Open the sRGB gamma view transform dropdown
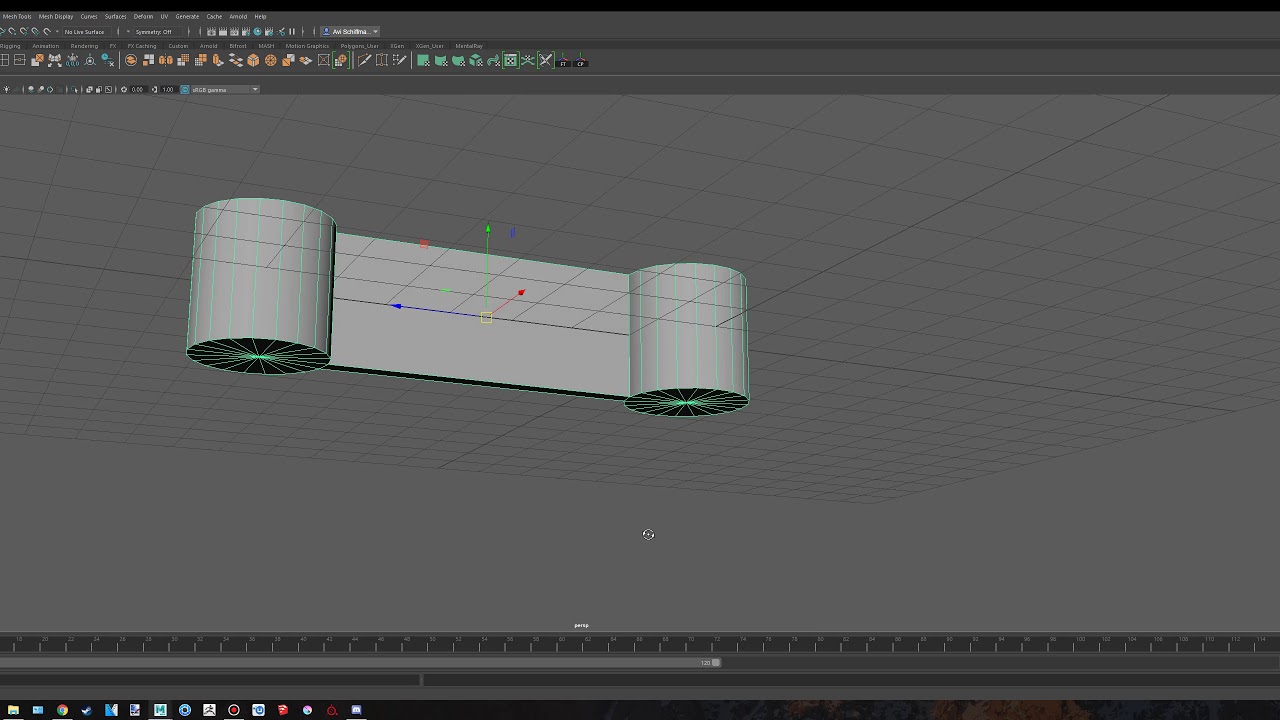Viewport: 1280px width, 720px height. (x=225, y=90)
